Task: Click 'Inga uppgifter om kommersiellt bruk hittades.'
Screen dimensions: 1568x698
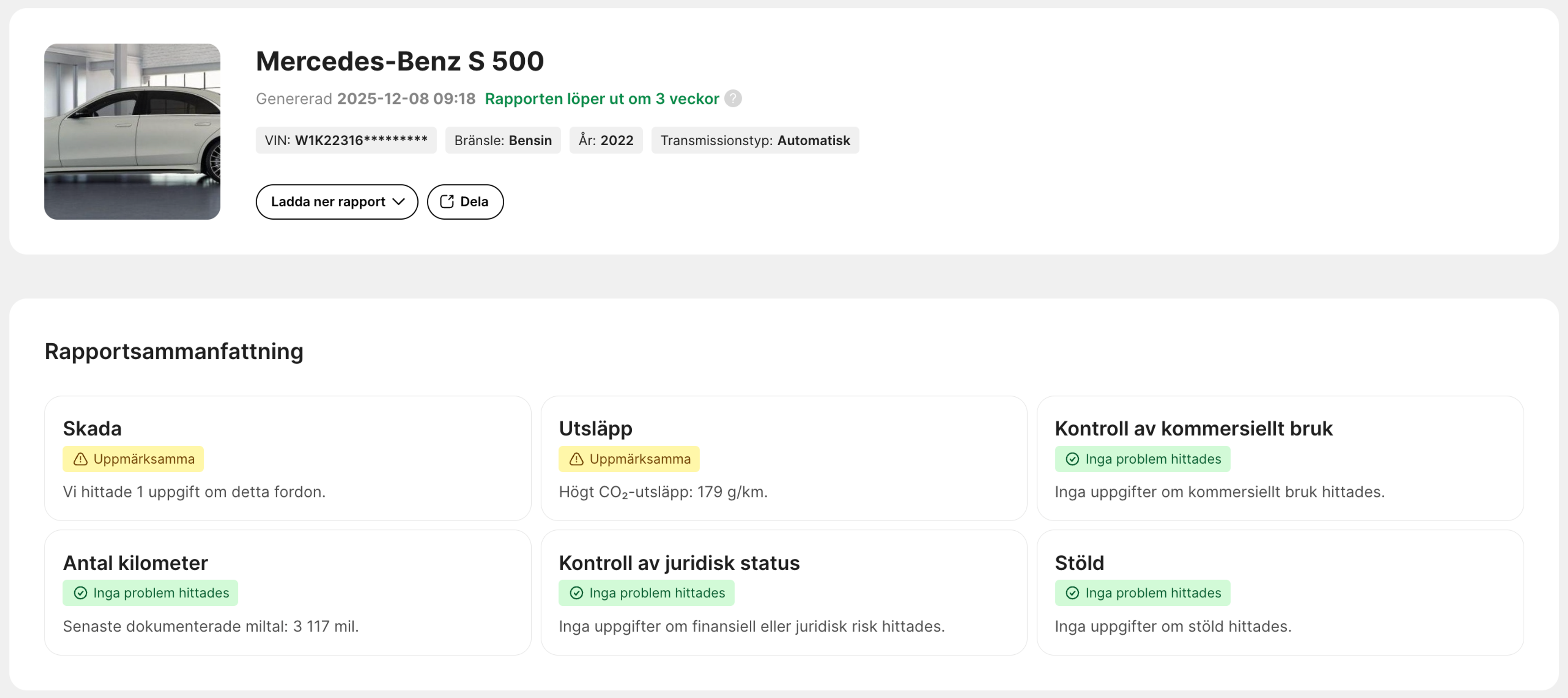Action: [x=1219, y=492]
